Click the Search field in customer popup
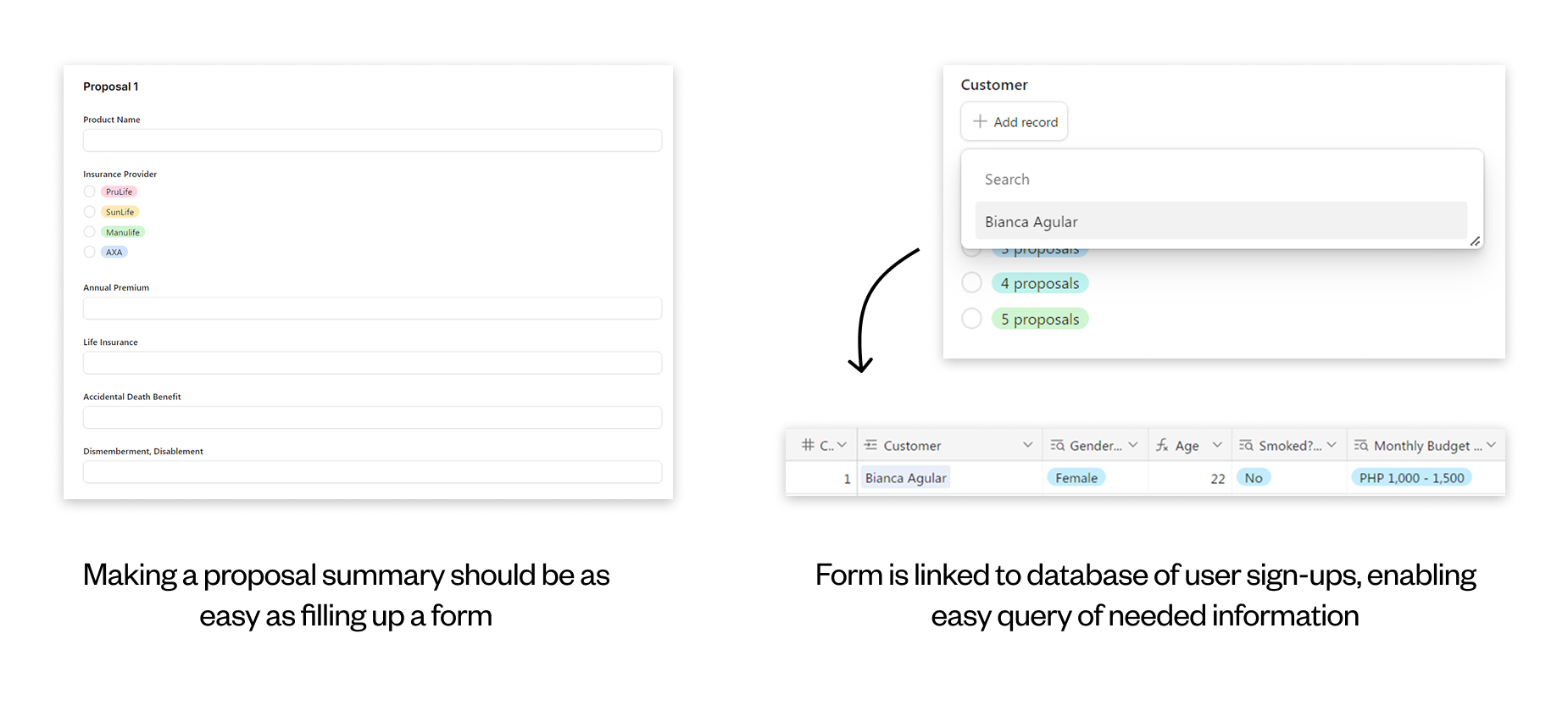The image size is (1568, 706). 1220,180
